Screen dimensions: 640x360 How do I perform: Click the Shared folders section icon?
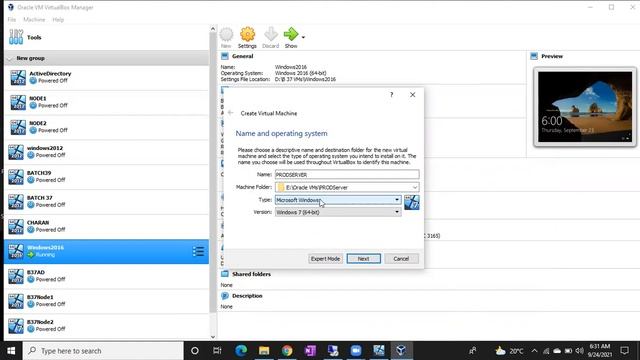(x=225, y=274)
